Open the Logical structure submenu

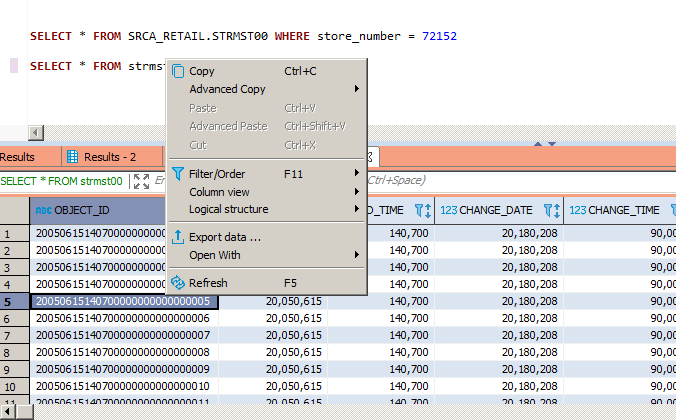click(266, 209)
